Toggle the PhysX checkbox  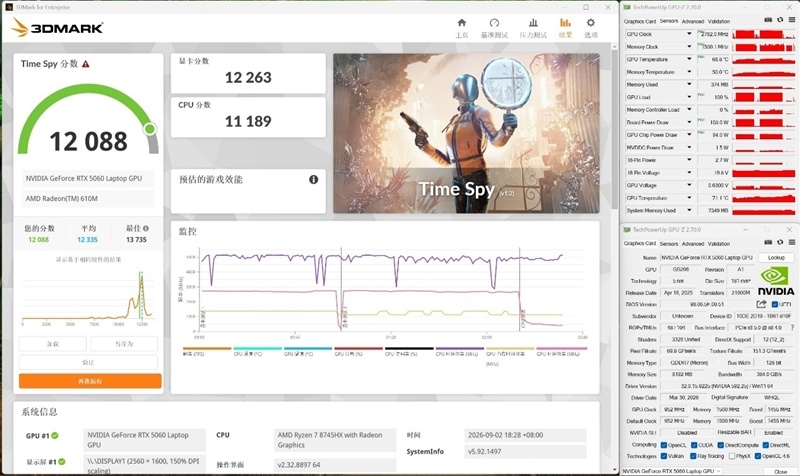(x=733, y=456)
